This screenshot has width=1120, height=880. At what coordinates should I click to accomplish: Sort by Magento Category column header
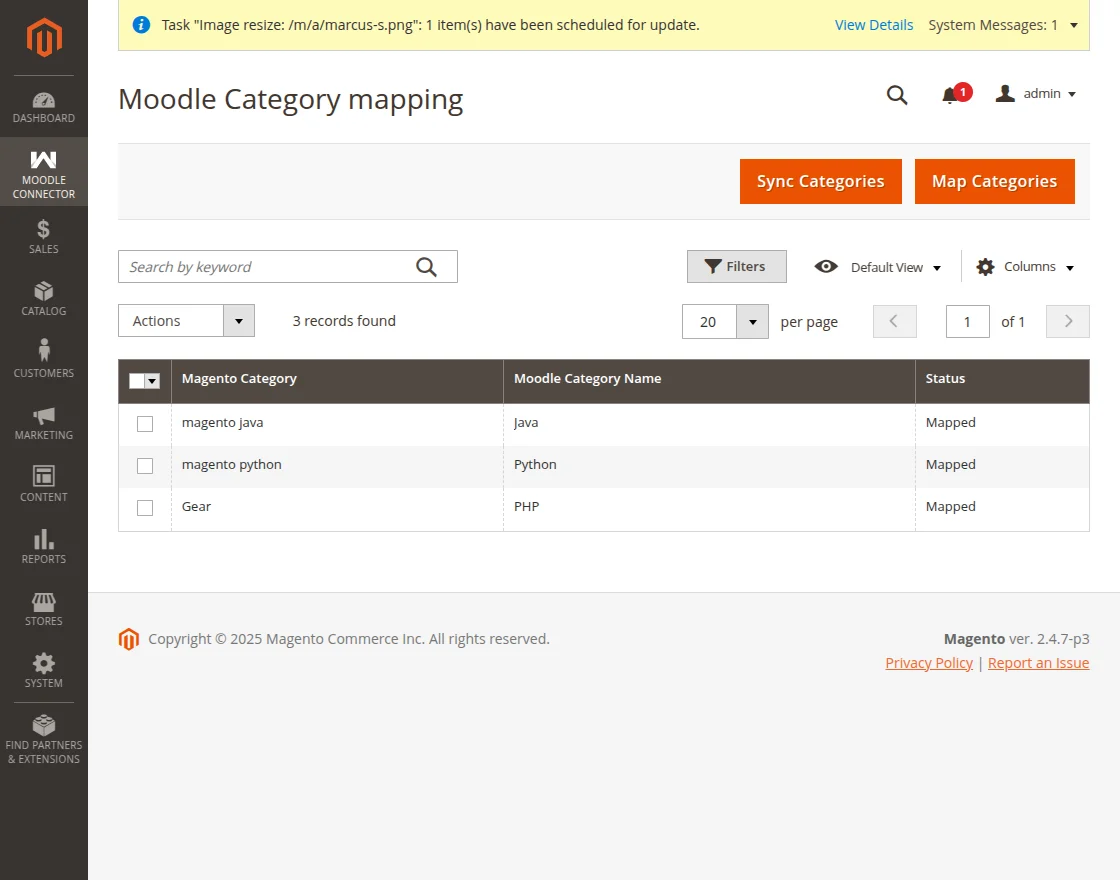[337, 379]
